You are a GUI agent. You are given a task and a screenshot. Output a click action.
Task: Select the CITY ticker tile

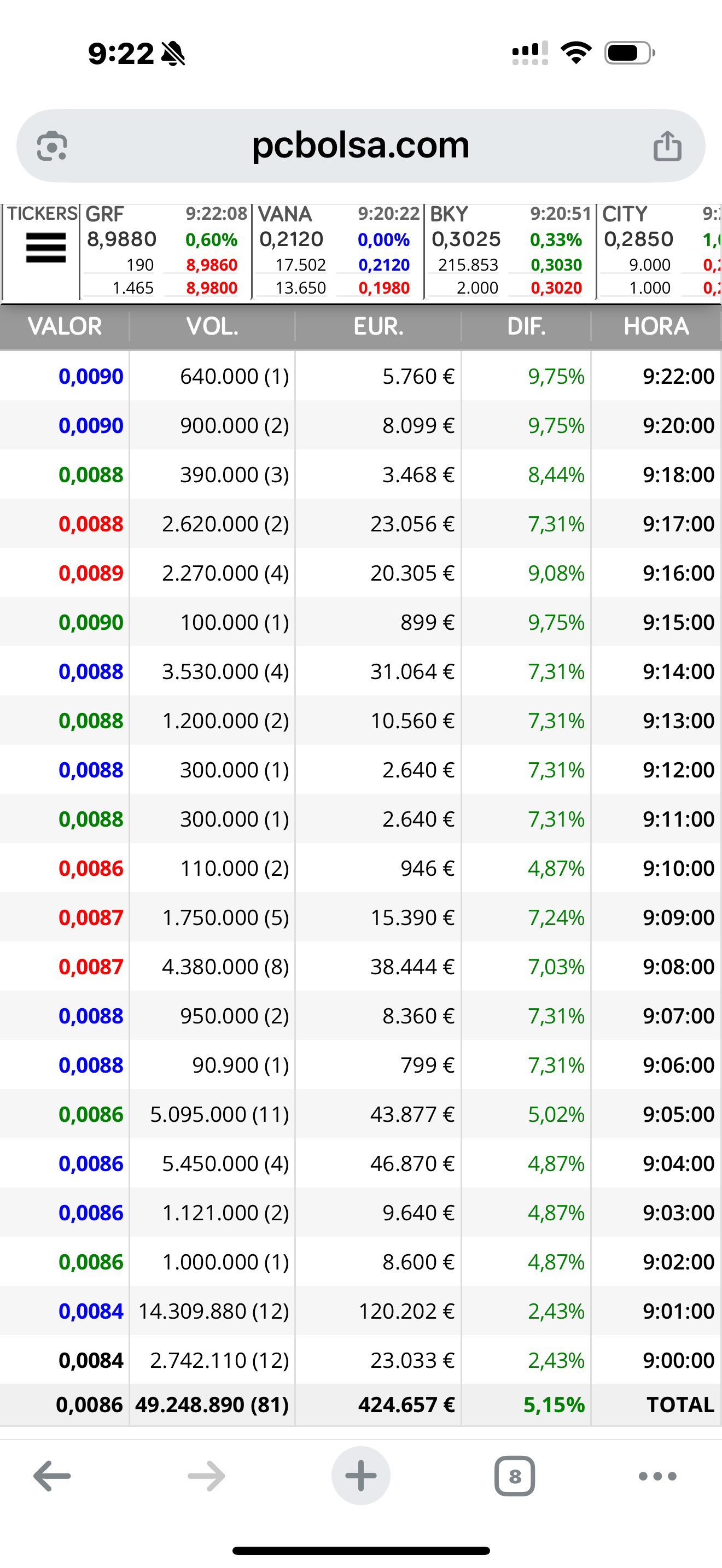coord(660,251)
